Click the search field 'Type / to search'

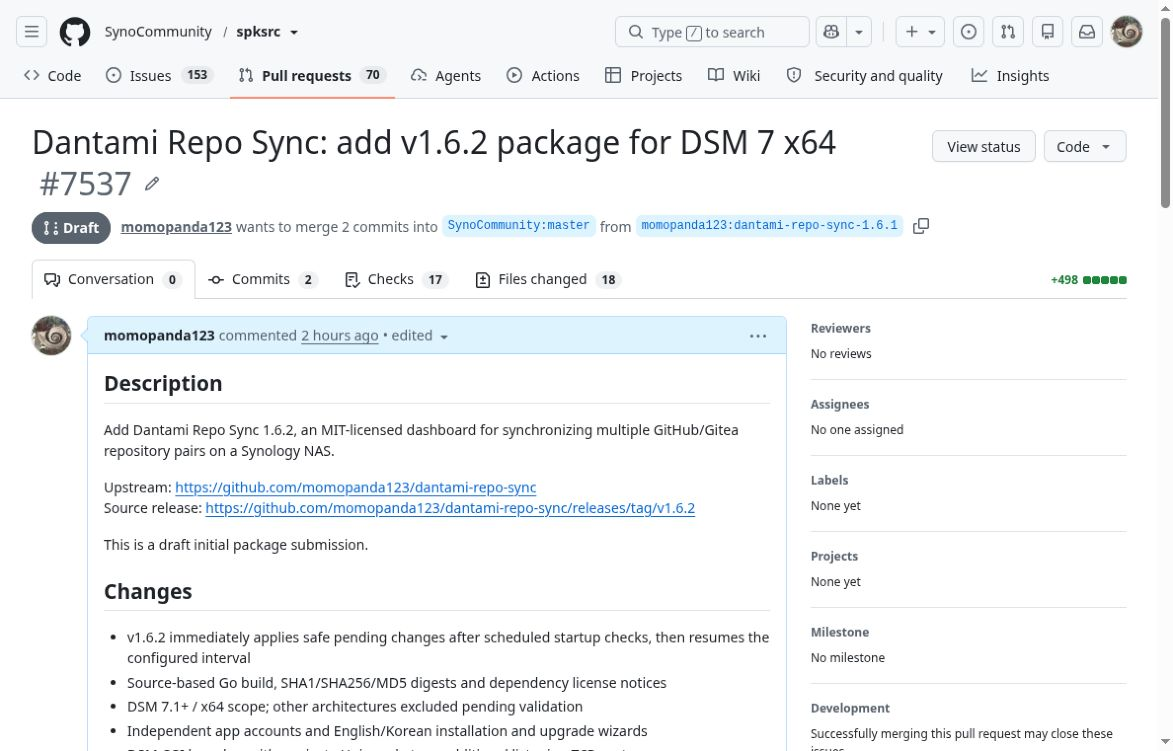click(x=712, y=32)
